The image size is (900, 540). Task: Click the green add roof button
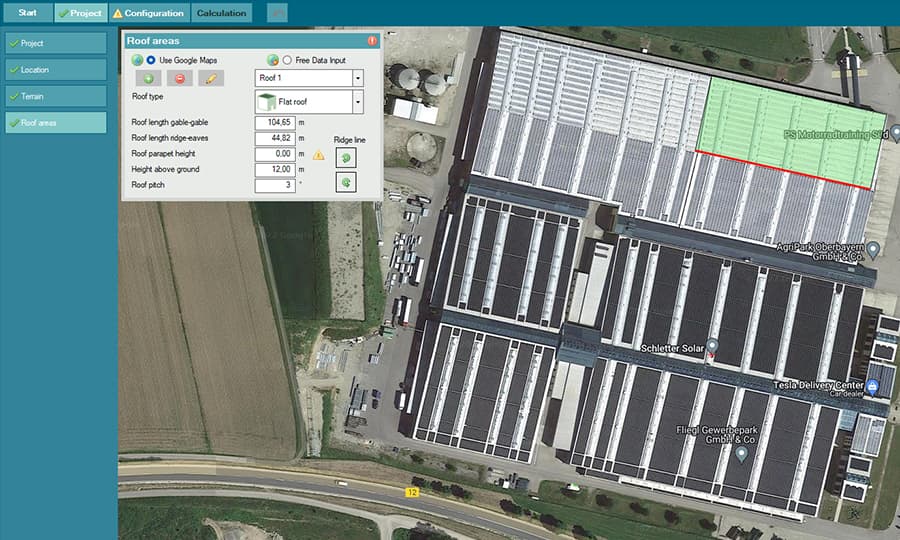tap(149, 78)
